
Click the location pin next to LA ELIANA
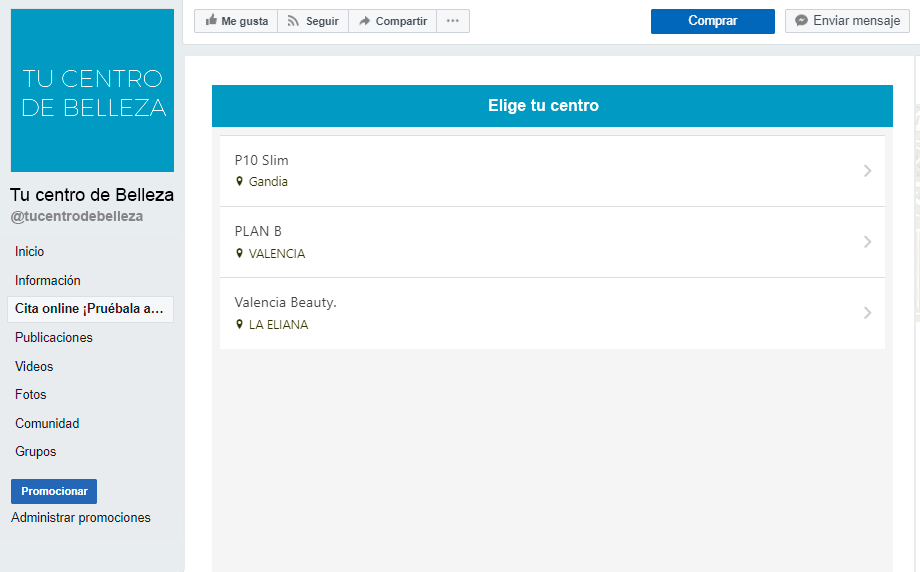pyautogui.click(x=239, y=324)
